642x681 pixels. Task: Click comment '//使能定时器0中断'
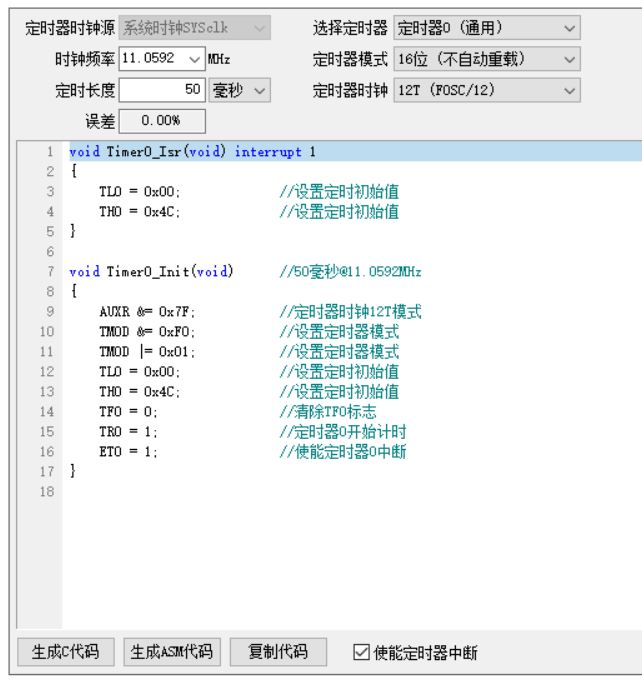tap(343, 451)
